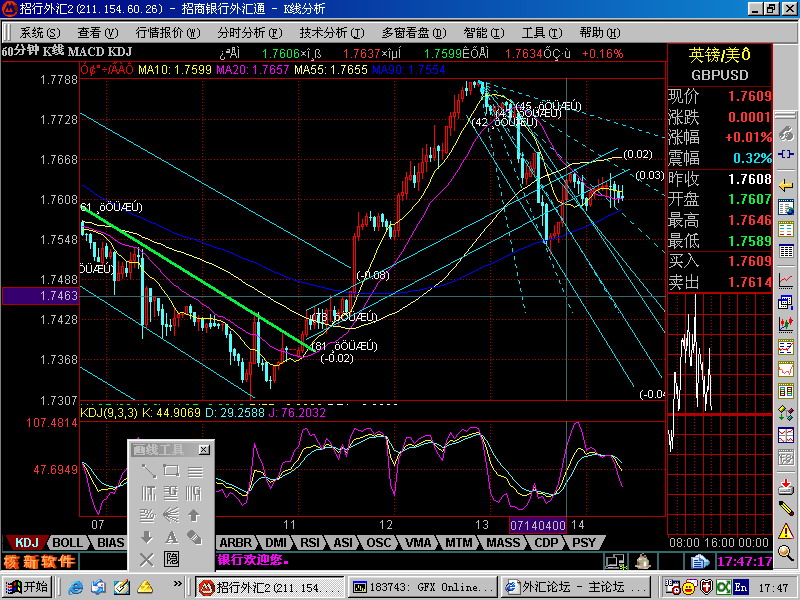Open the 系统(S) menu
The width and height of the screenshot is (800, 600).
click(x=40, y=33)
